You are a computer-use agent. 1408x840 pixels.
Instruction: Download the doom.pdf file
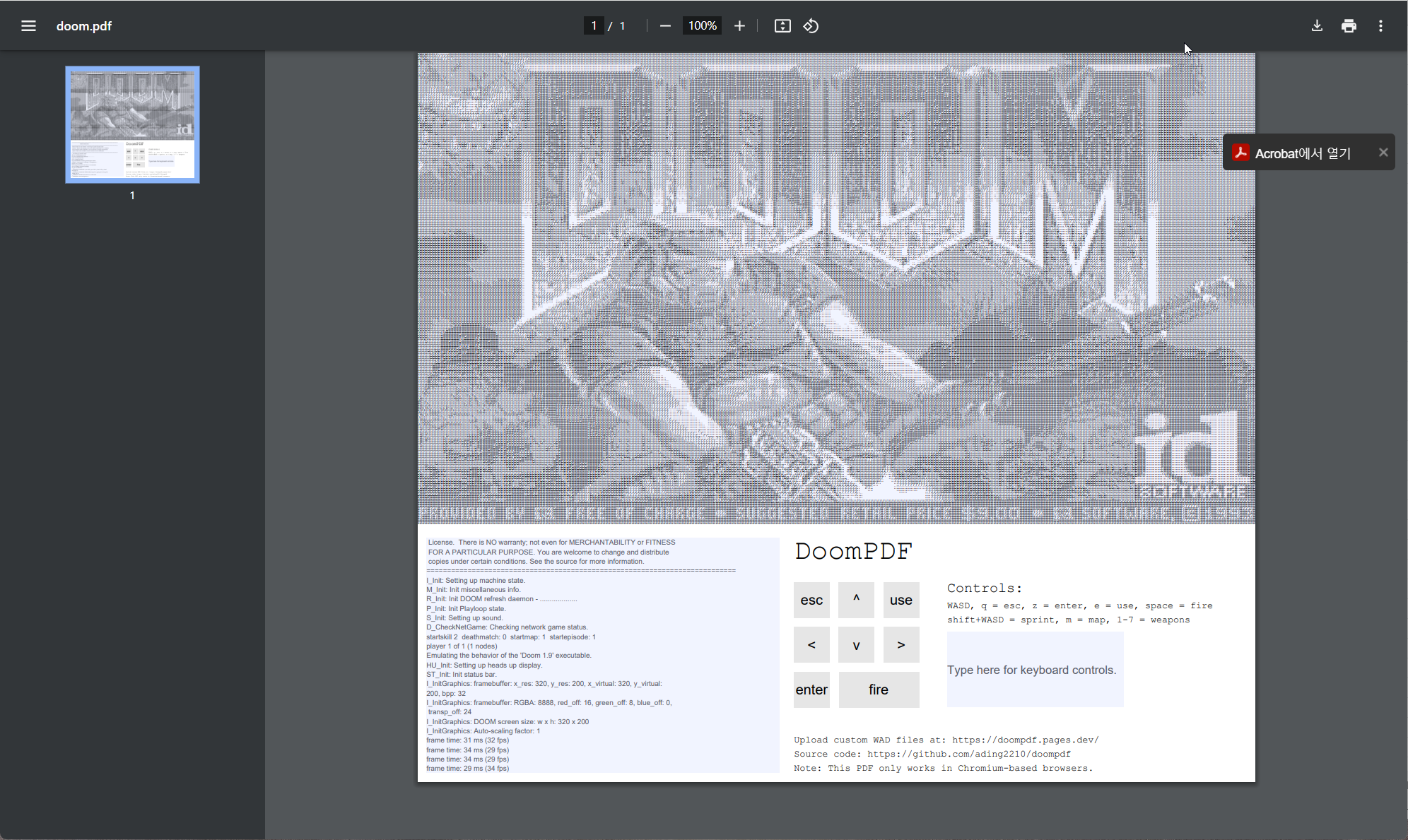click(x=1317, y=25)
